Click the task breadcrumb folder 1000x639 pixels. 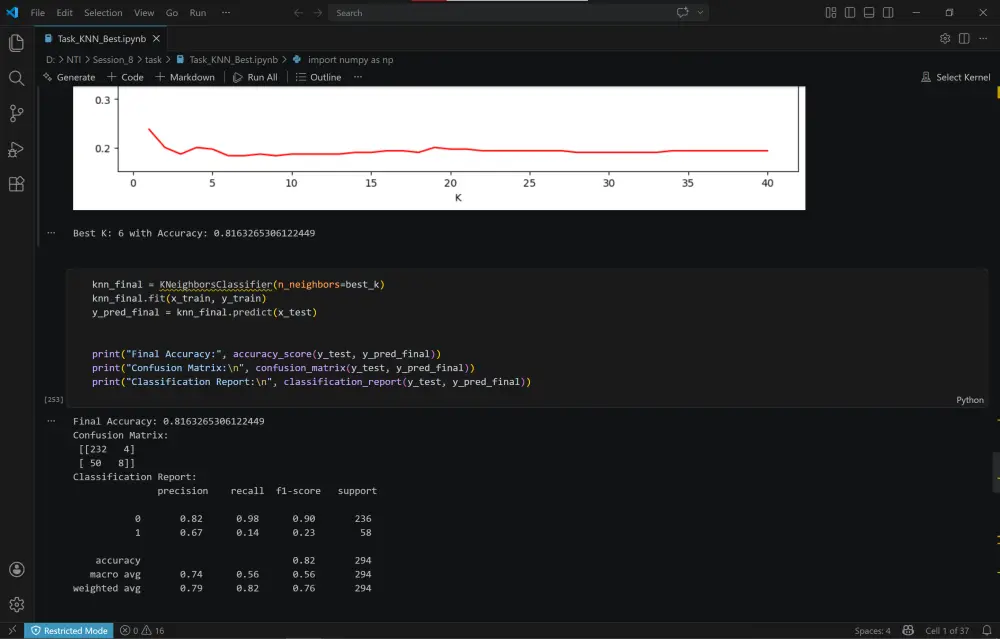[x=153, y=59]
